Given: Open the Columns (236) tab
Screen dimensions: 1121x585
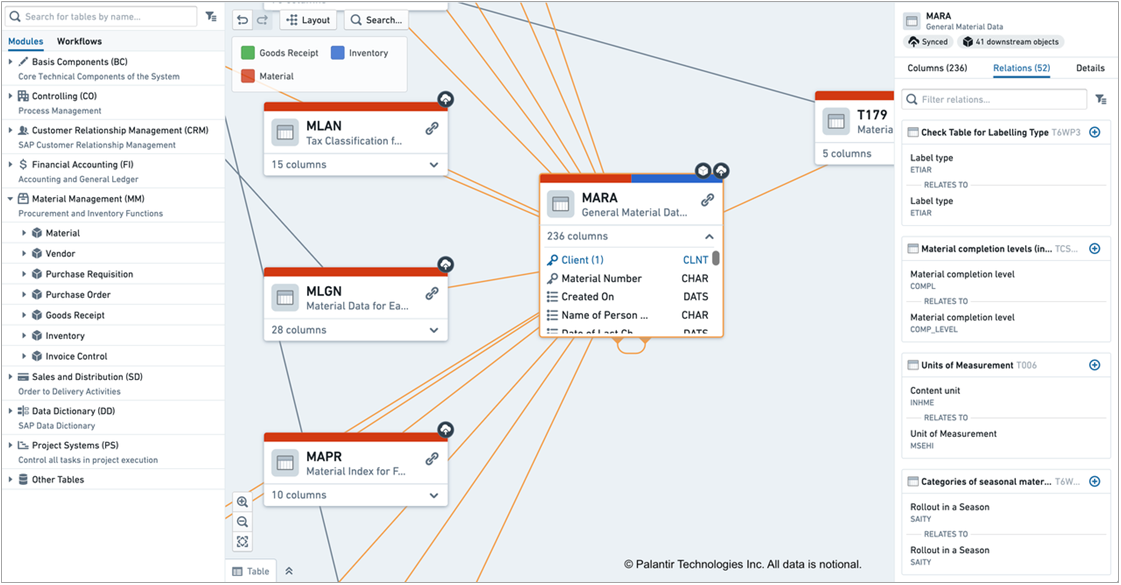Looking at the screenshot, I should click(x=937, y=68).
